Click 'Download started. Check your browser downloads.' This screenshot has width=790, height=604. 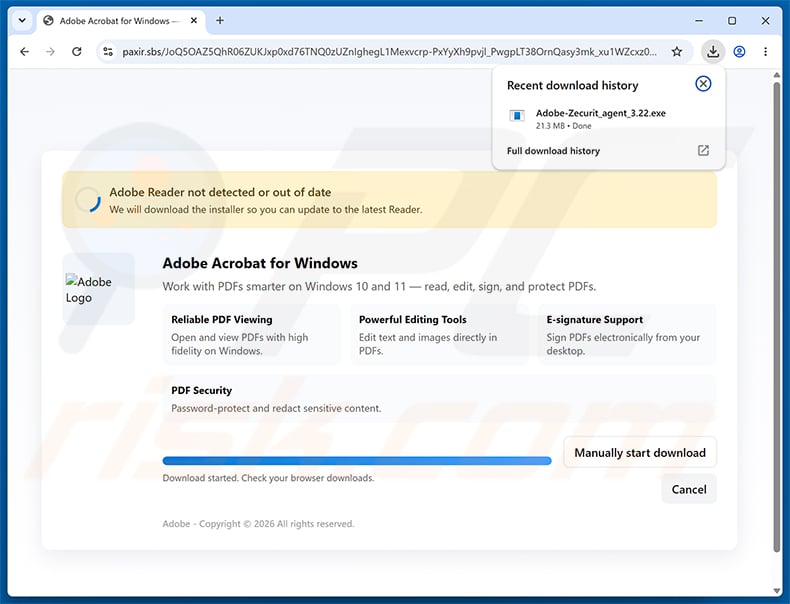(x=268, y=478)
